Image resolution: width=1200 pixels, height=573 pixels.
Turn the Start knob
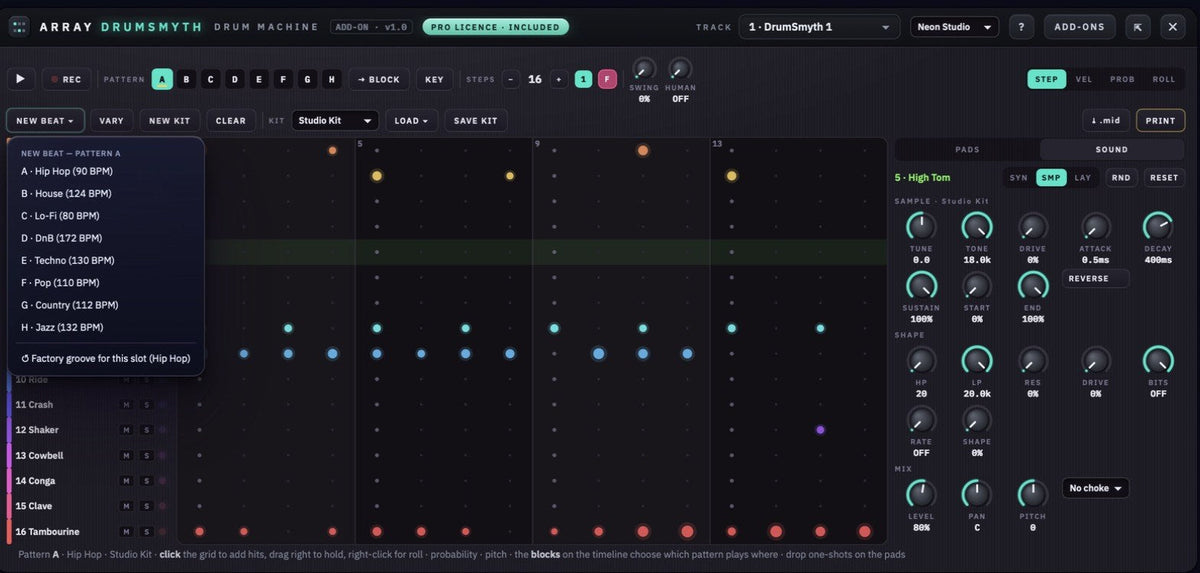pyautogui.click(x=977, y=286)
